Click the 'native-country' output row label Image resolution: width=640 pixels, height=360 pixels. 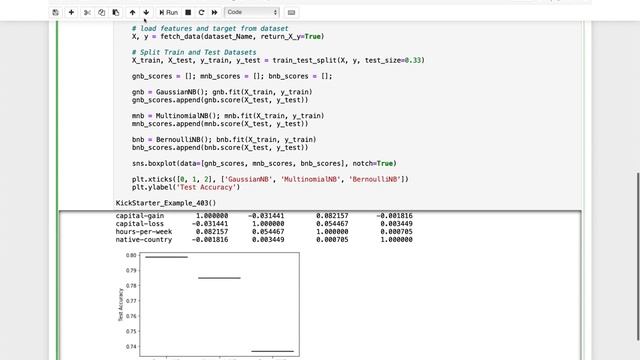[144, 240]
